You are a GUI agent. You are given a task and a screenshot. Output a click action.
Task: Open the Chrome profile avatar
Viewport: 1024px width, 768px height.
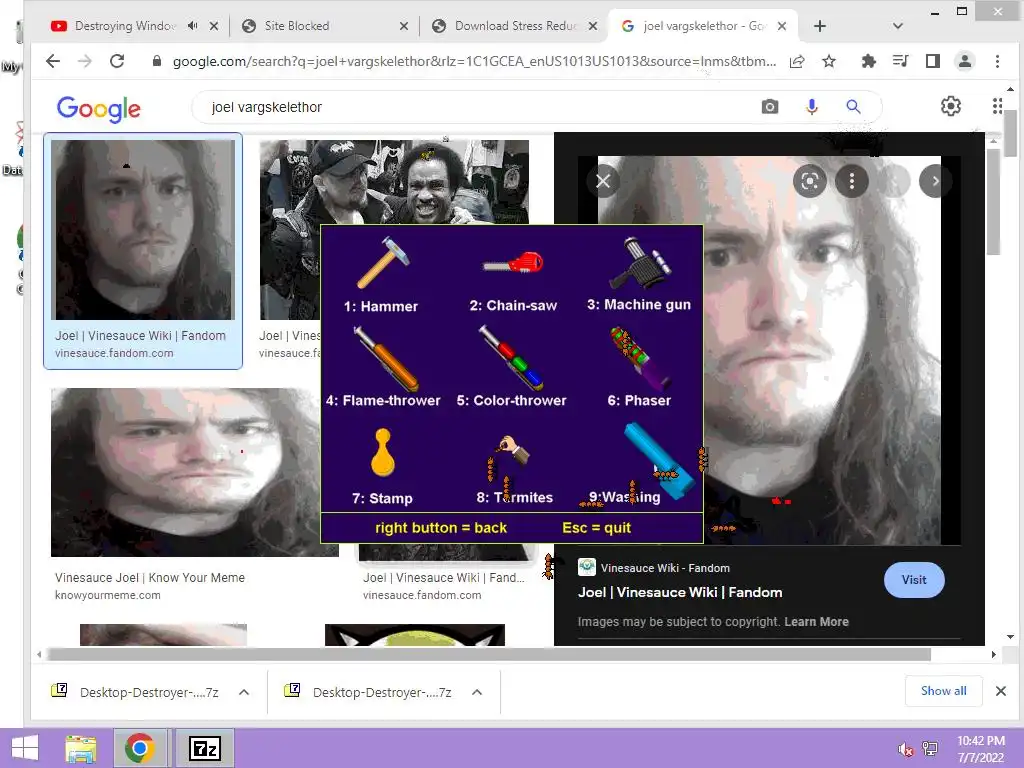pos(965,61)
